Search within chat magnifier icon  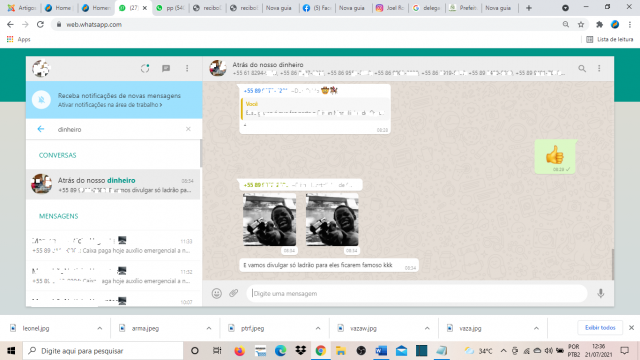pos(582,69)
